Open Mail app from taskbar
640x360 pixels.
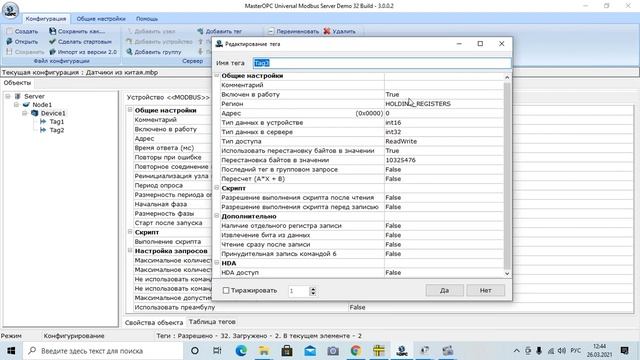310,351
